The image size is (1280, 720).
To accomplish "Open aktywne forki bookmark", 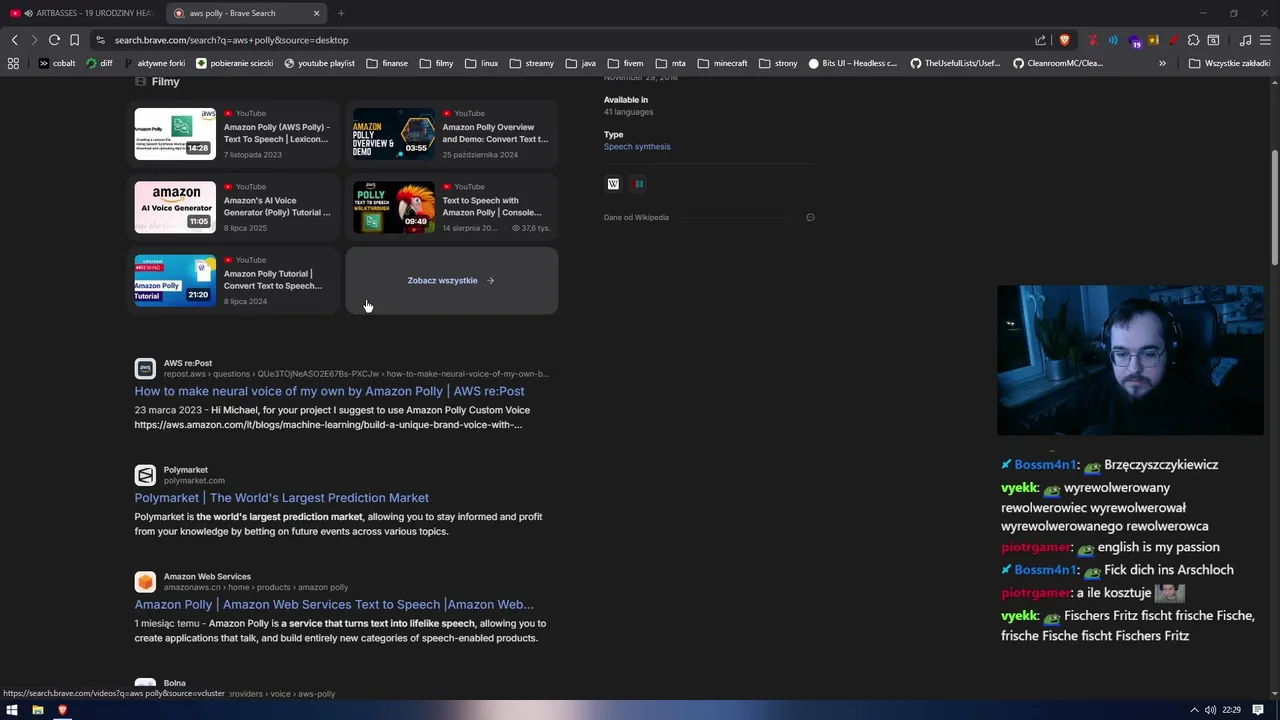I will (154, 63).
